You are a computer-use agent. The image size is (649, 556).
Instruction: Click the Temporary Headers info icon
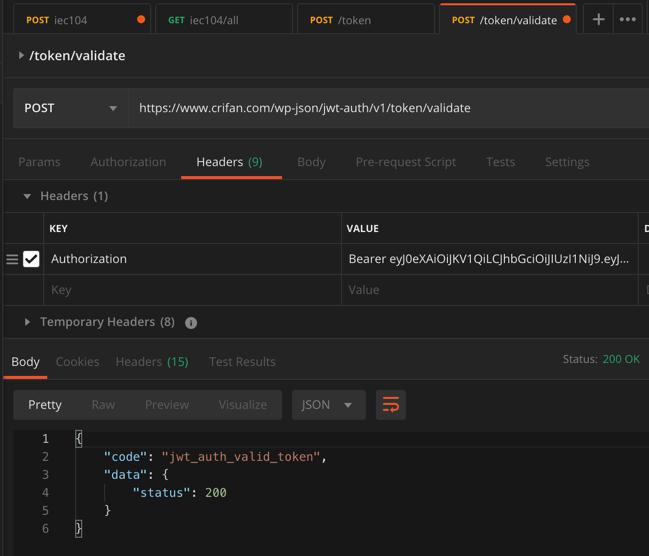click(x=191, y=323)
